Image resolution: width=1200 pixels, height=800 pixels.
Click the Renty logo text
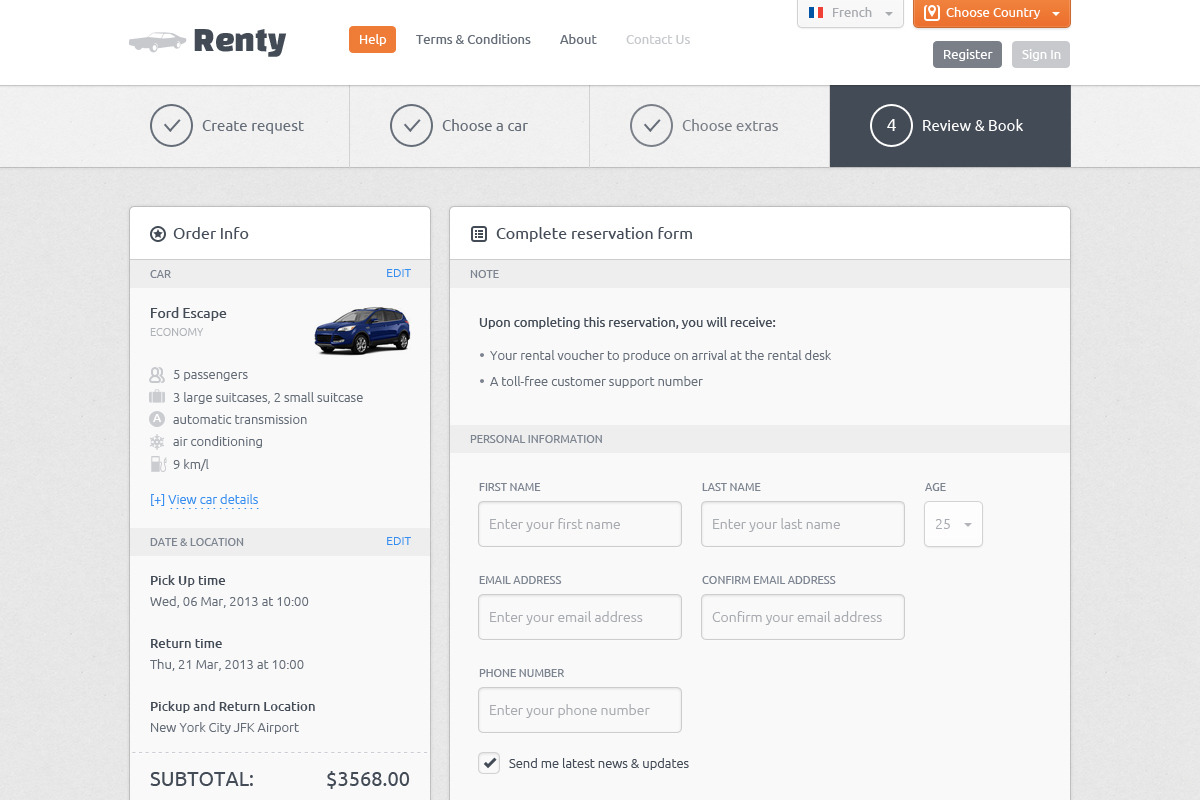click(x=240, y=41)
